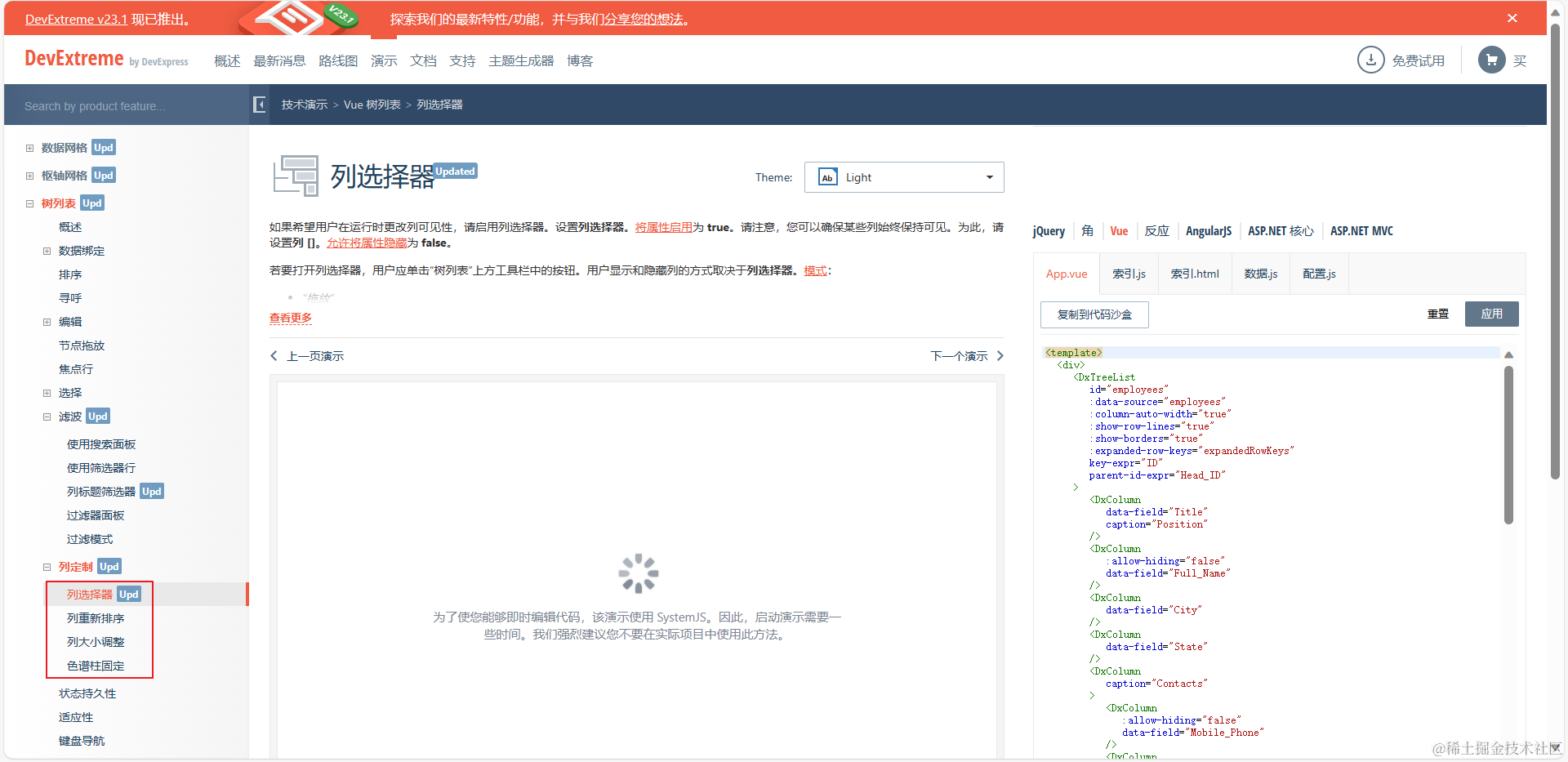Expand the 选择 node
This screenshot has width=1568, height=762.
(x=47, y=393)
